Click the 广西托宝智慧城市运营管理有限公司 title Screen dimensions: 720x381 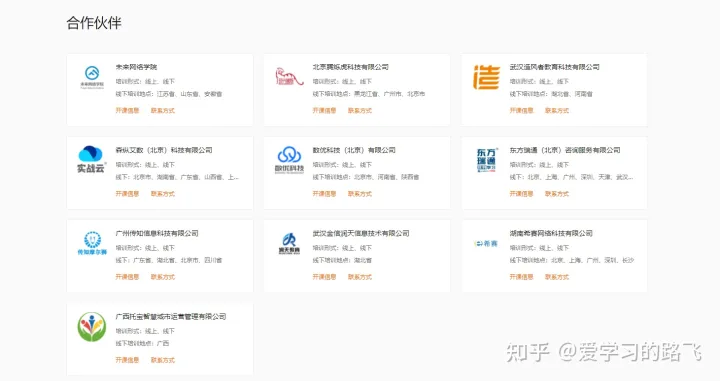[x=170, y=316]
